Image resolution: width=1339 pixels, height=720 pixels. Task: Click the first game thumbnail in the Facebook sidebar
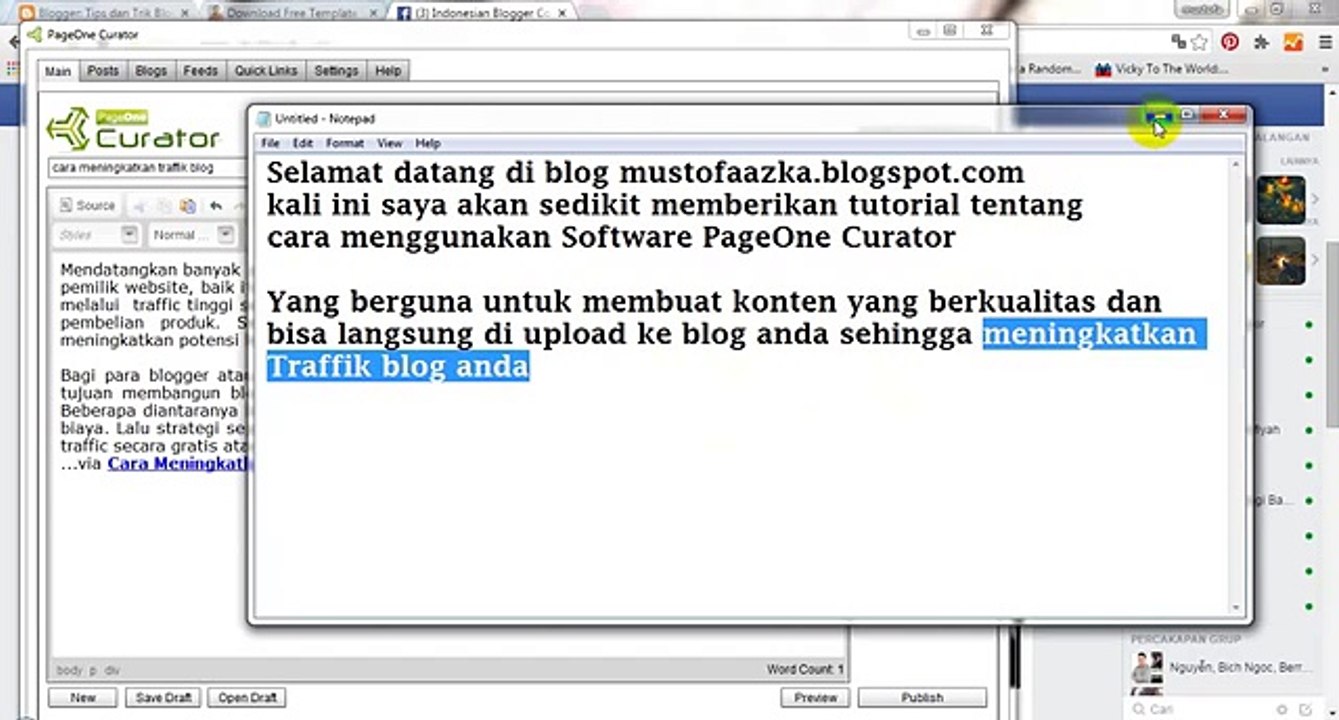pos(1281,200)
